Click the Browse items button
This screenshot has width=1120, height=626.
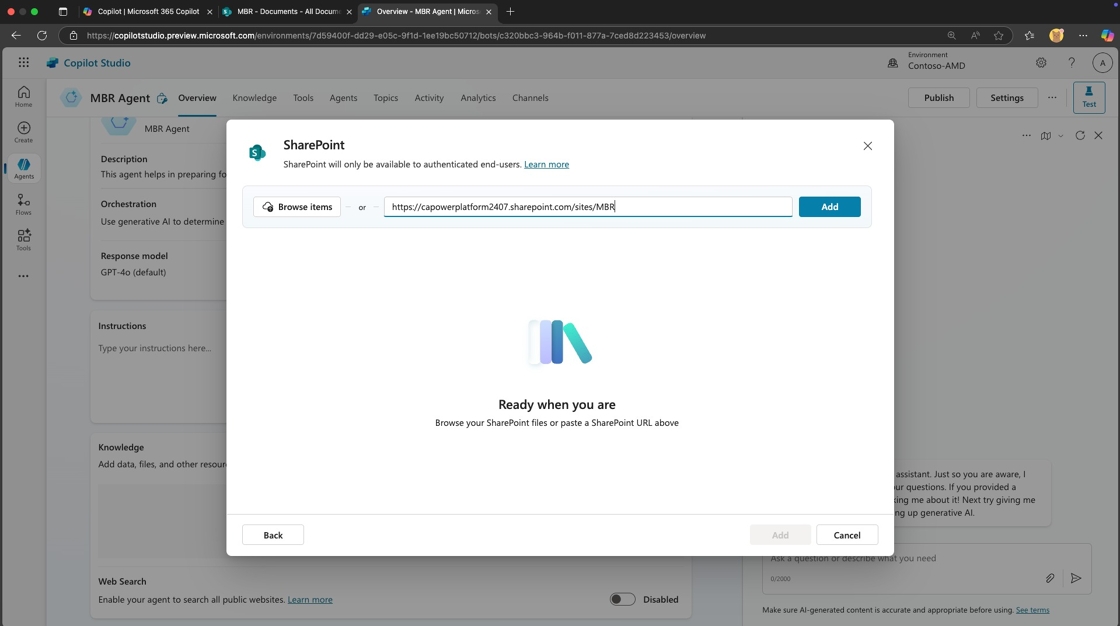click(297, 207)
